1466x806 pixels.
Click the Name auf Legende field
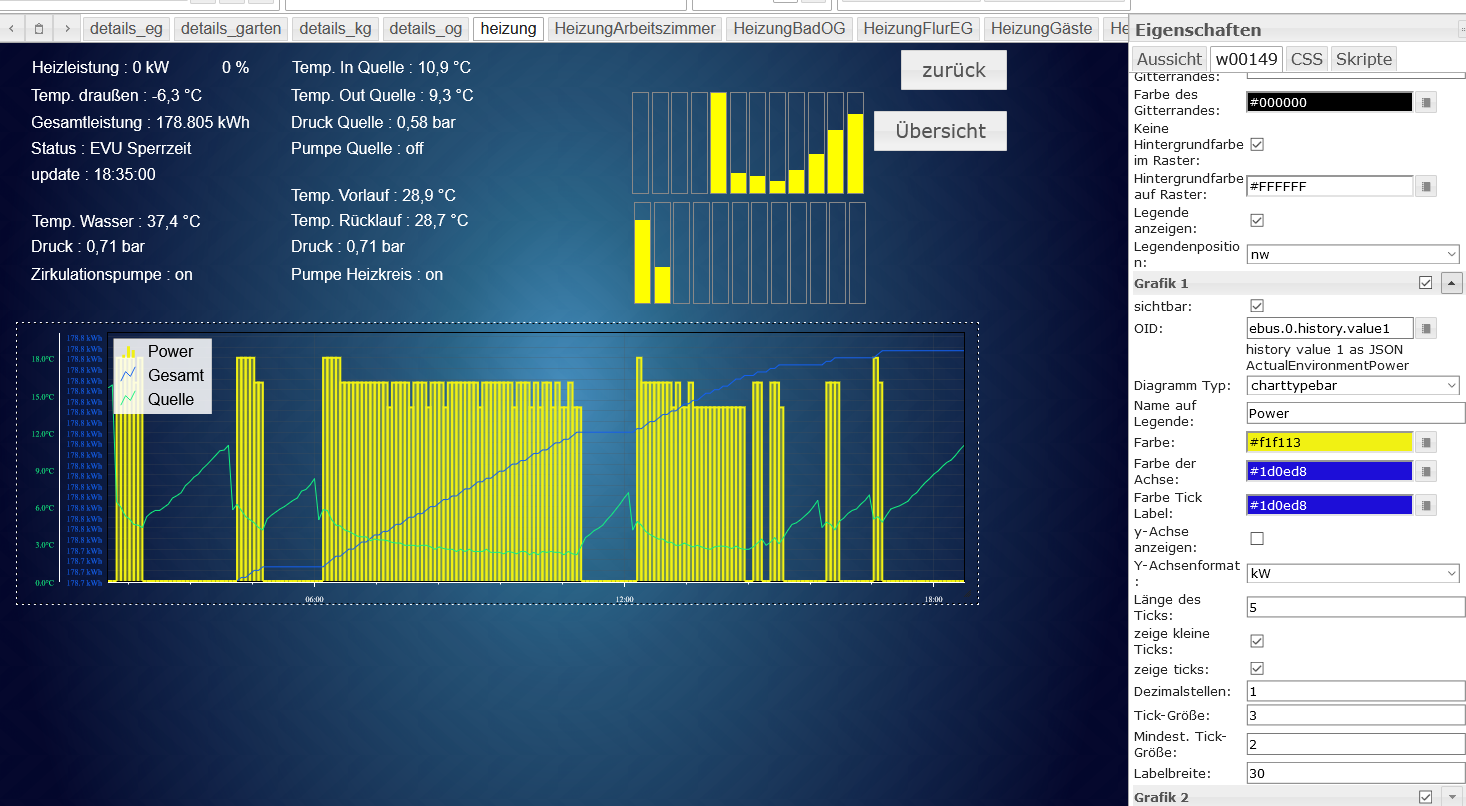(x=1356, y=413)
